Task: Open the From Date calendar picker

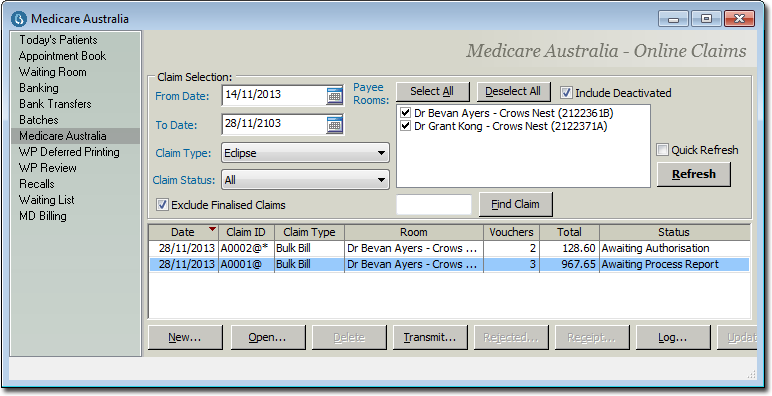Action: [x=335, y=96]
